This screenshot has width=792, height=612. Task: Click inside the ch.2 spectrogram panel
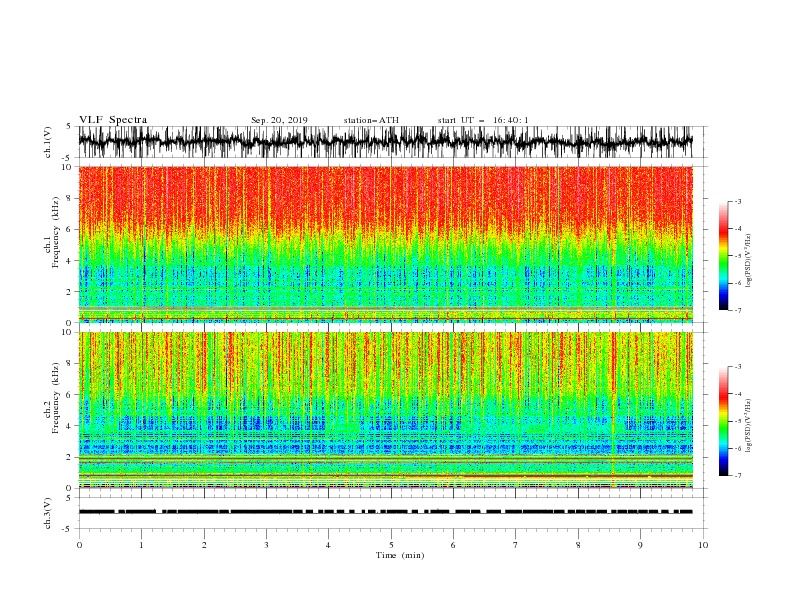click(x=385, y=410)
